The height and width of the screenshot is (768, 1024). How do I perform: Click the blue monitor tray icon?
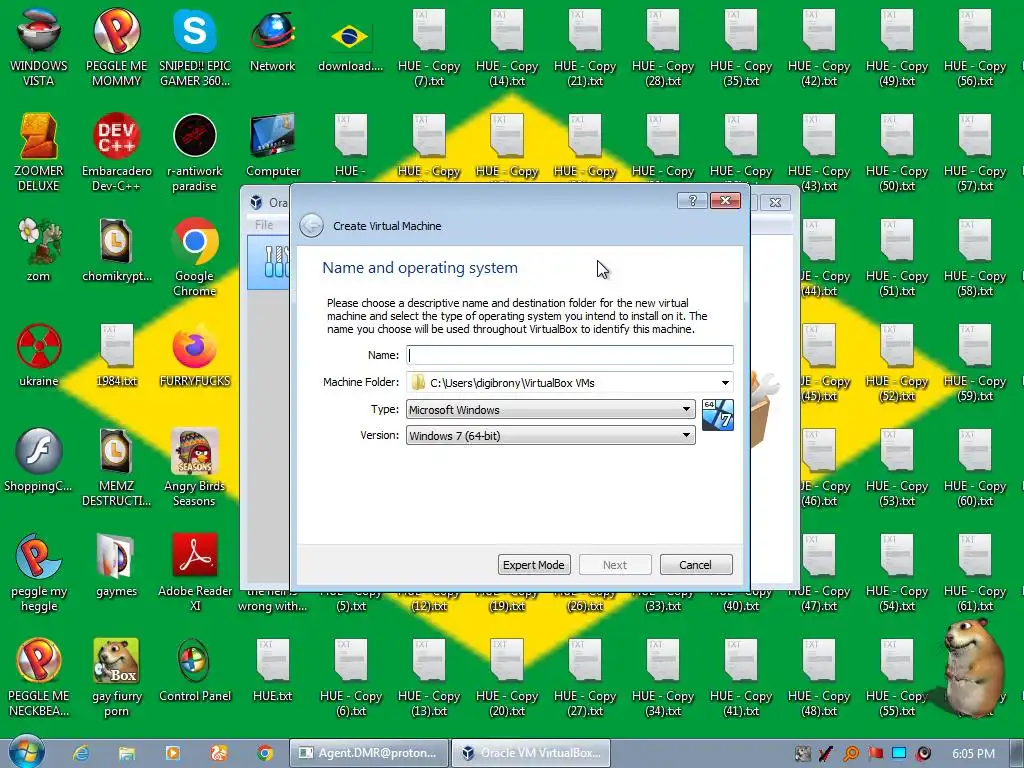(x=899, y=754)
